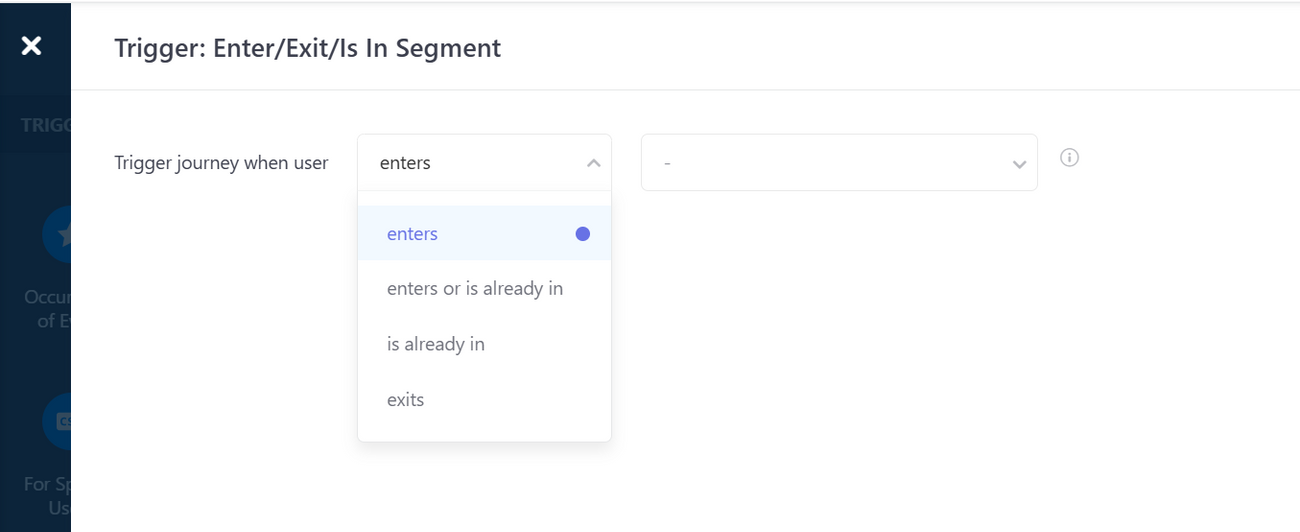The height and width of the screenshot is (532, 1300).
Task: Click the 'Trigger journey when user' label
Action: pyautogui.click(x=221, y=163)
